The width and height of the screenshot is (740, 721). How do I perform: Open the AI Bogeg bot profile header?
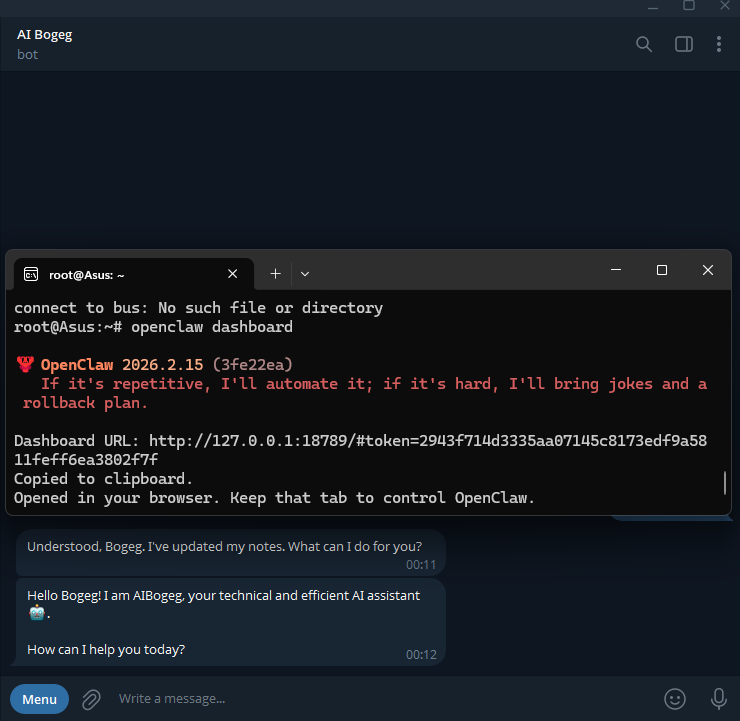(45, 44)
